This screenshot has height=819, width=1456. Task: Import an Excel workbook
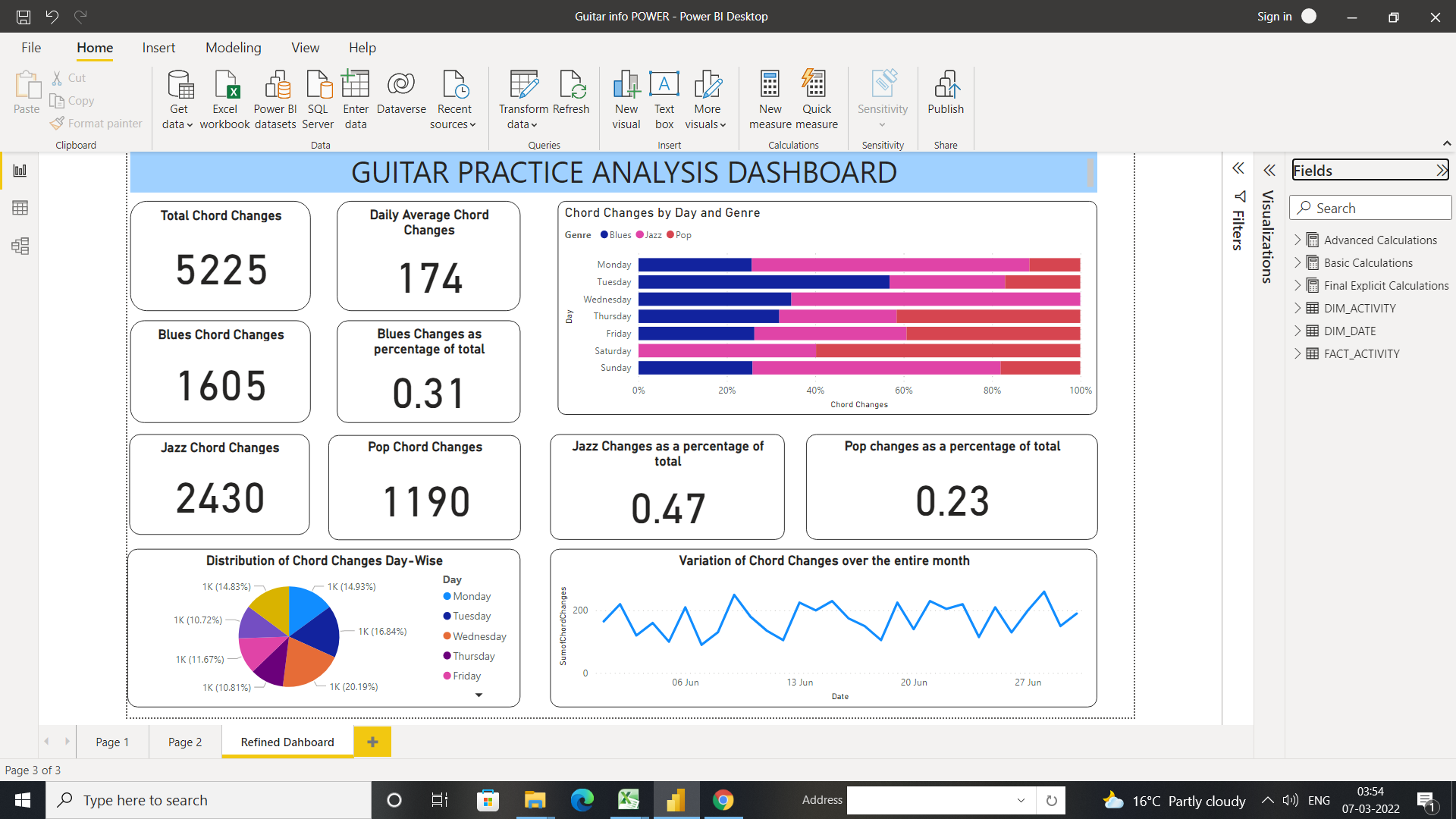[x=224, y=99]
